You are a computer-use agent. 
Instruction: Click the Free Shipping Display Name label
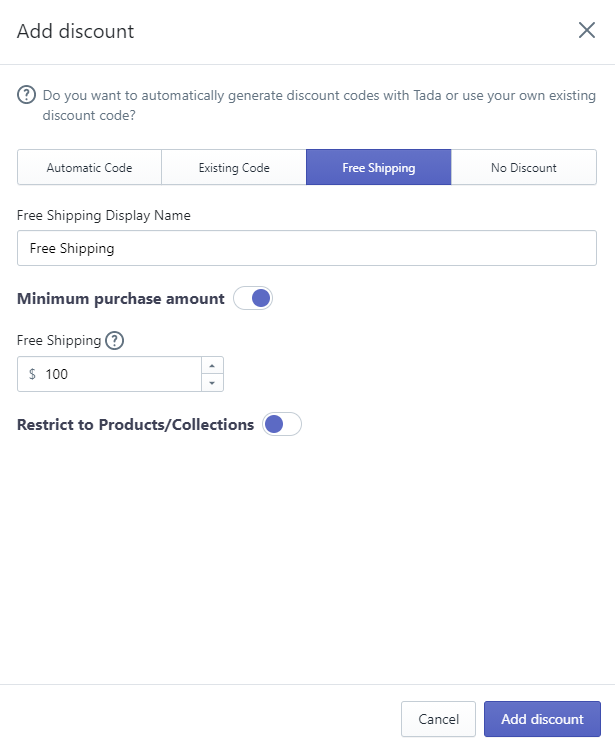103,216
